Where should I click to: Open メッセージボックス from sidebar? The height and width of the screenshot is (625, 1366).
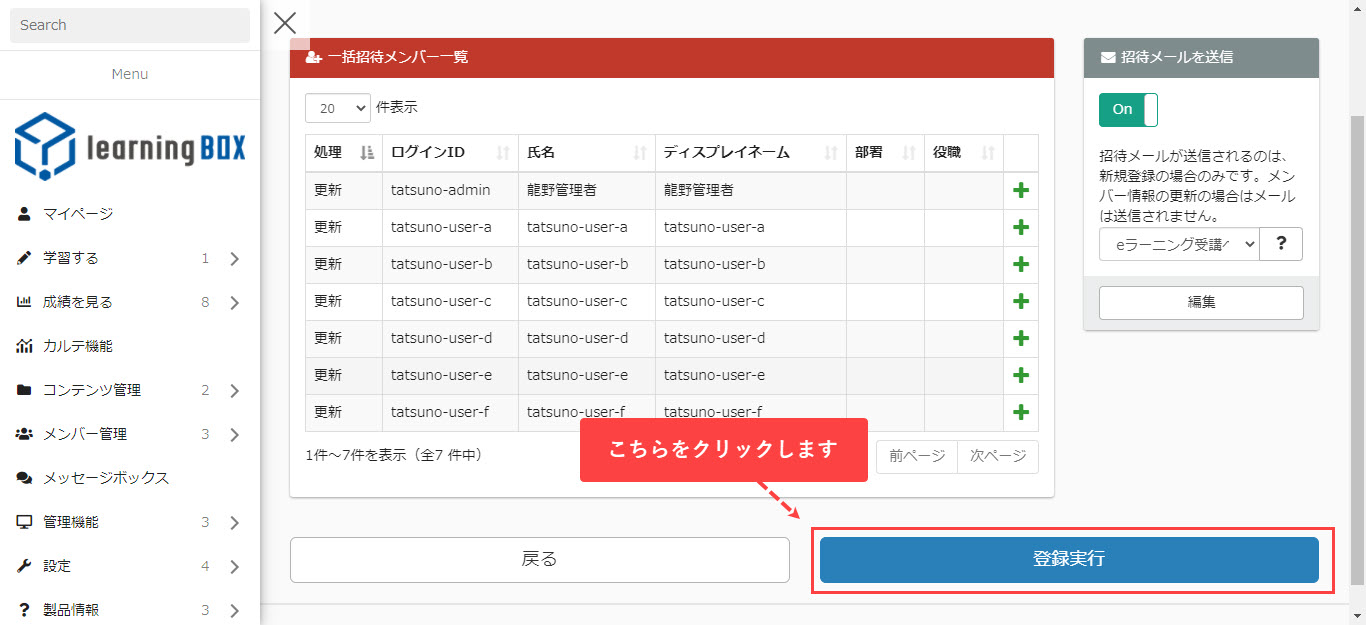(106, 478)
